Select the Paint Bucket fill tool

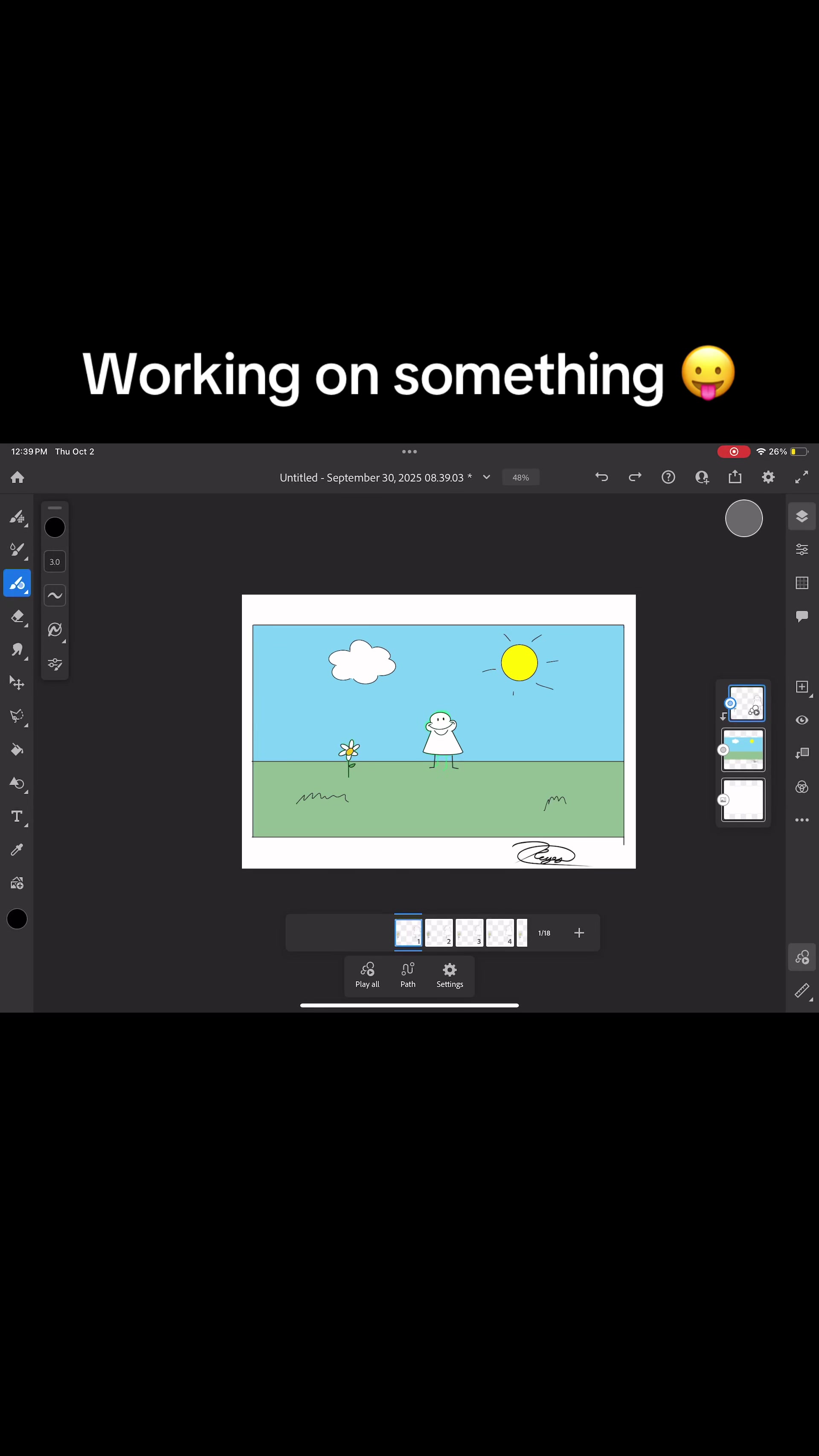(x=17, y=750)
